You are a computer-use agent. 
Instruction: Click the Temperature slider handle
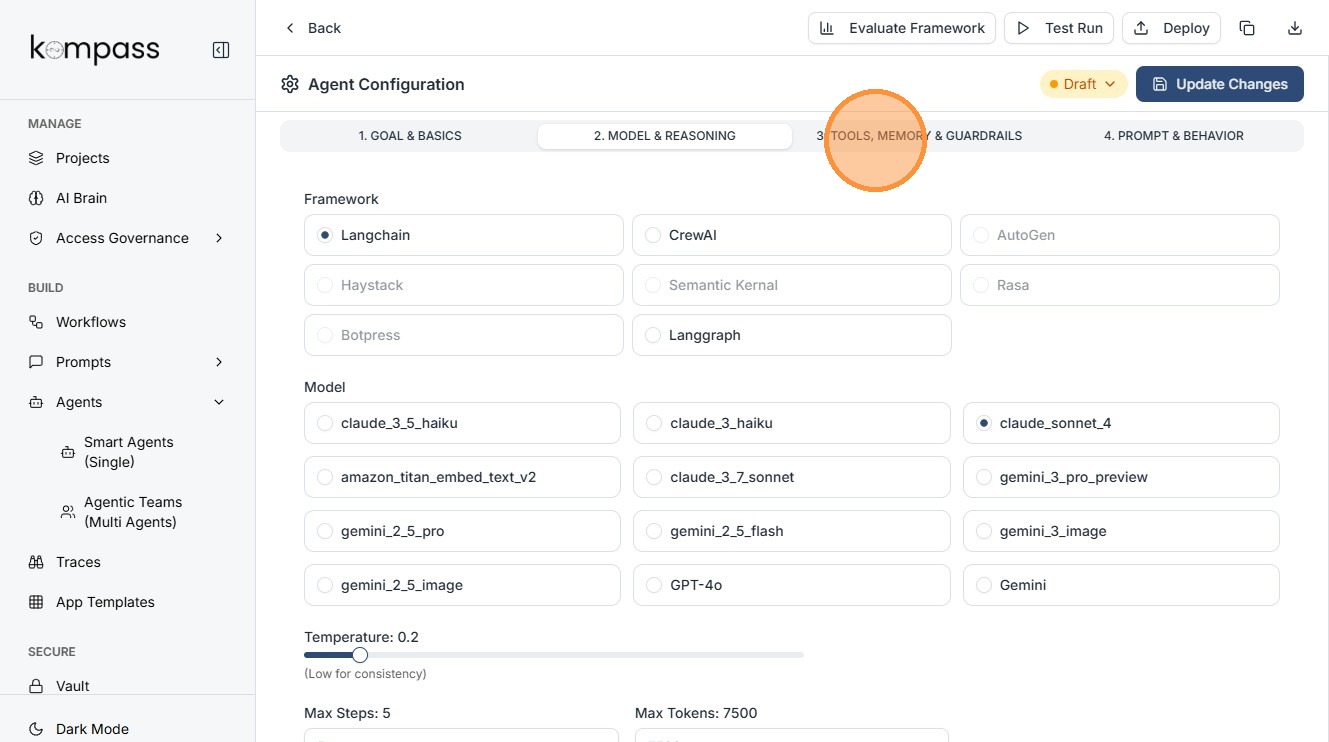click(360, 655)
